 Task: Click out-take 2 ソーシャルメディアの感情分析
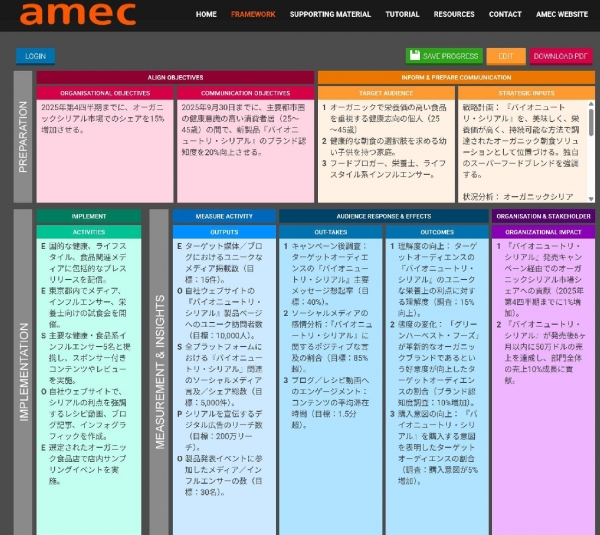327,341
